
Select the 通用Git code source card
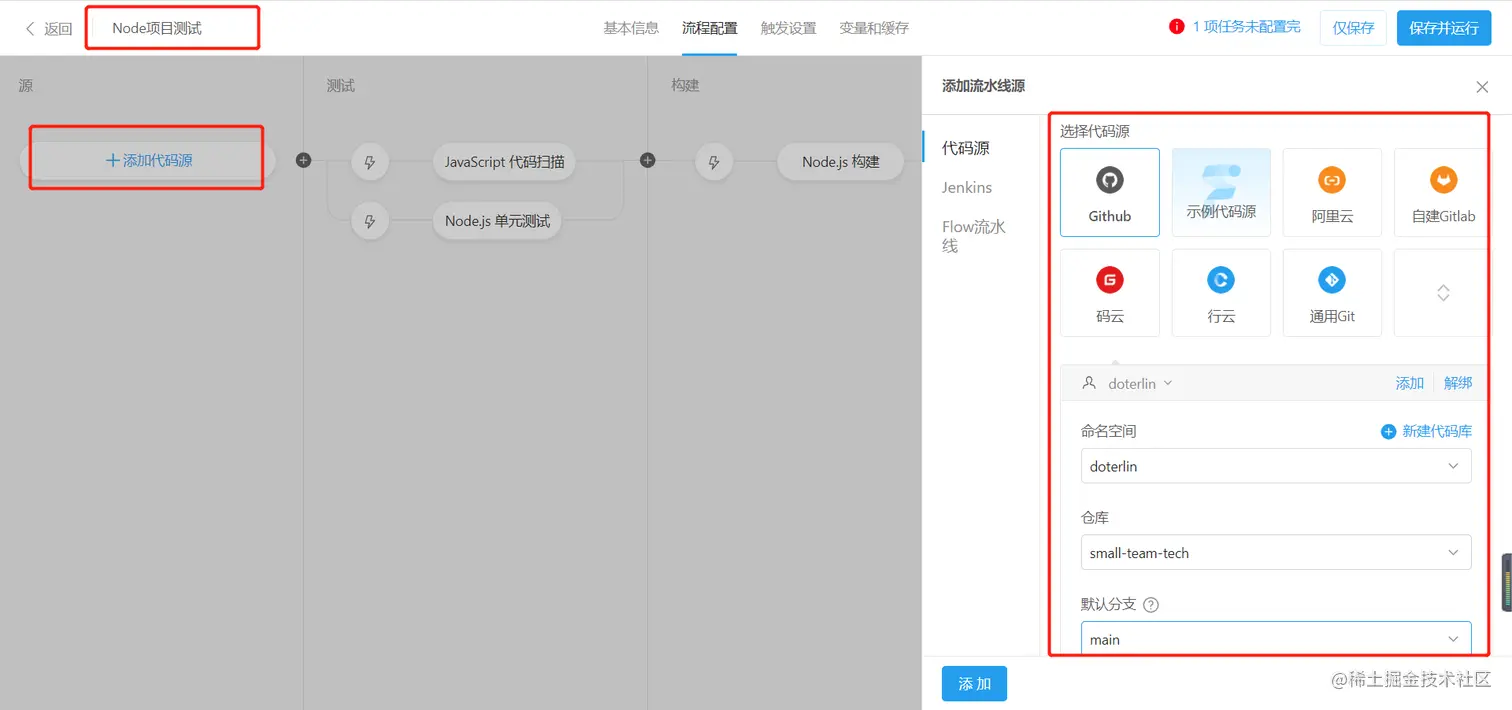click(x=1332, y=292)
